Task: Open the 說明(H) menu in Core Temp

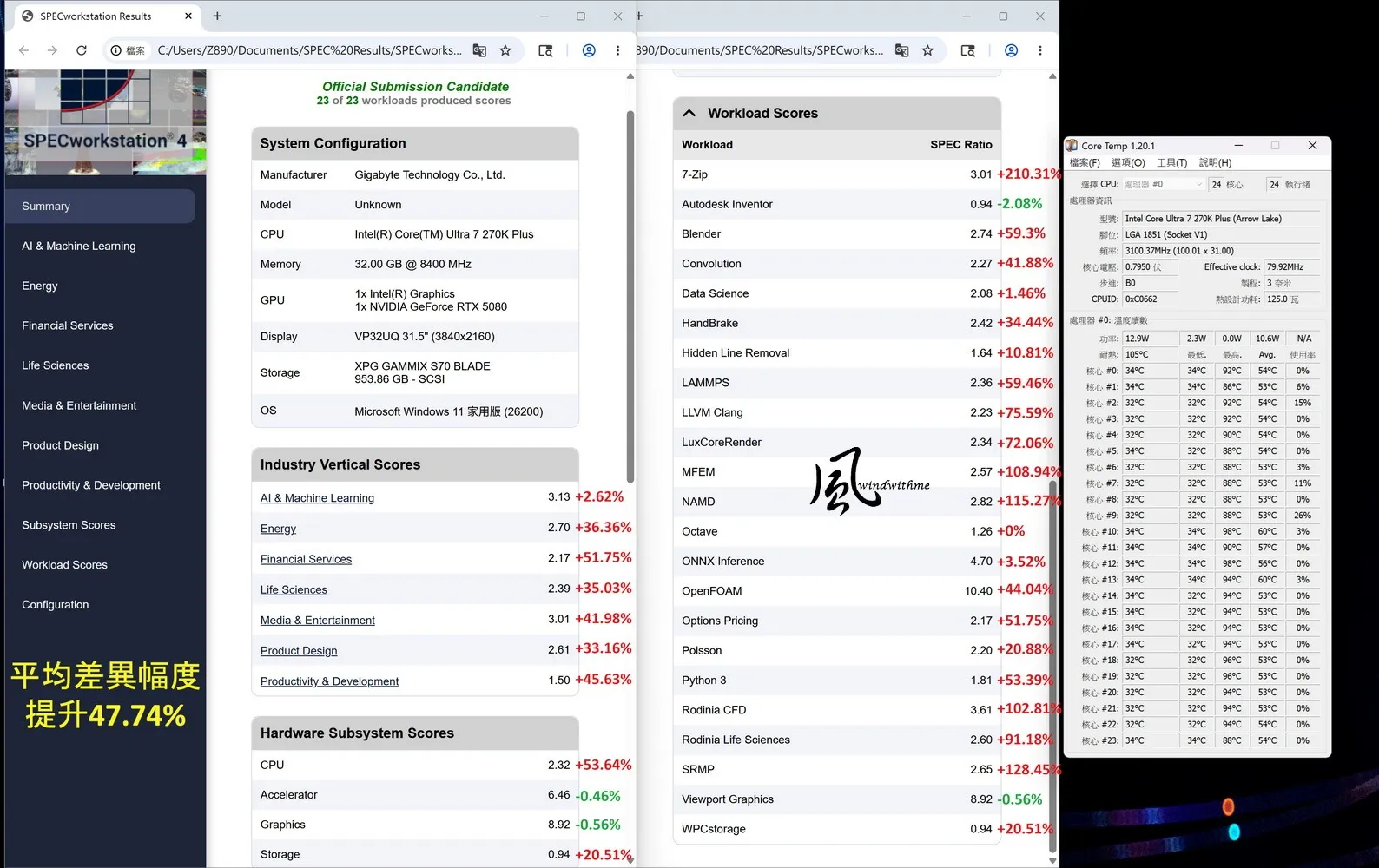Action: (1215, 162)
